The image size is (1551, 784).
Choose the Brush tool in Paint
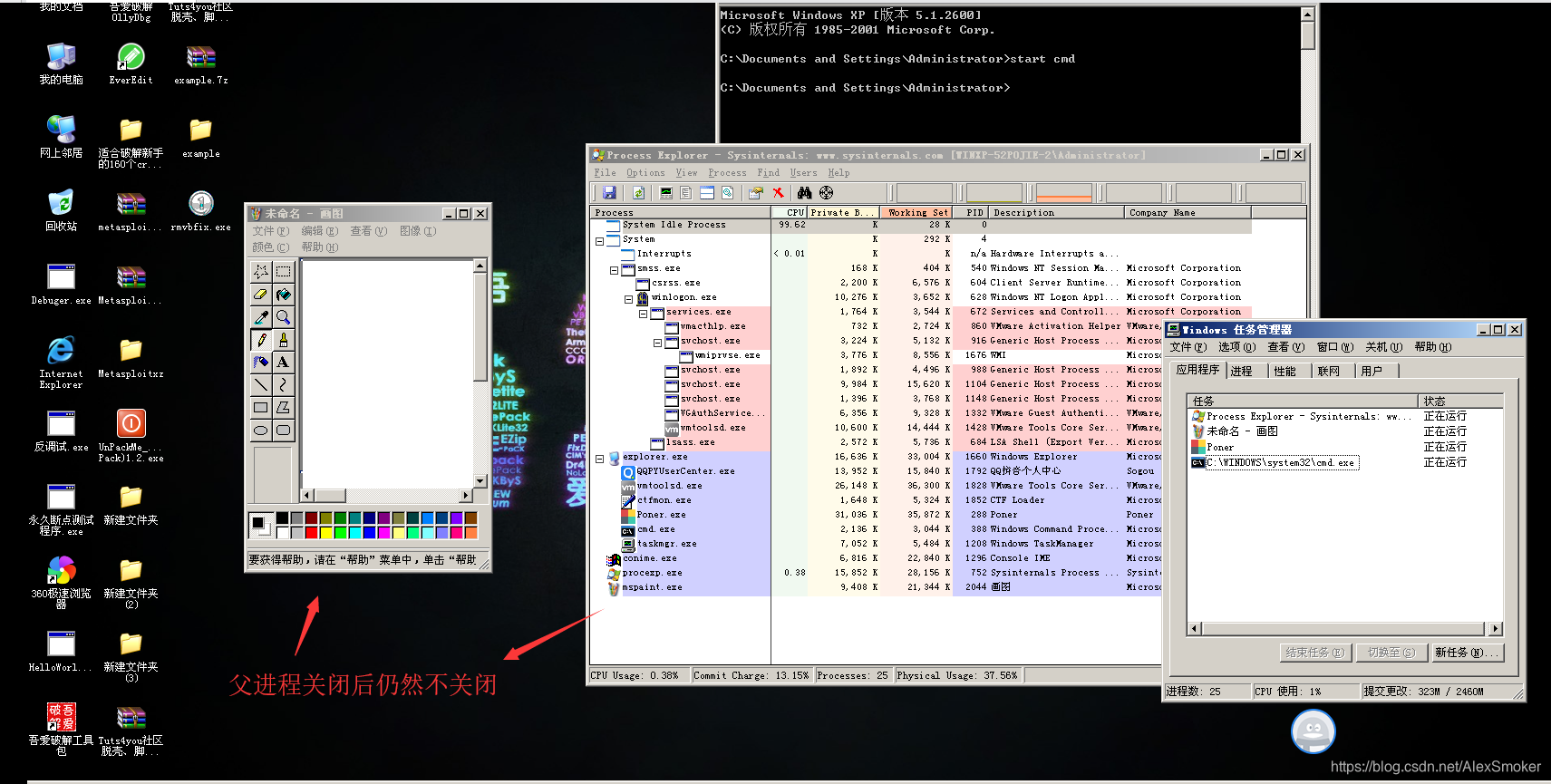pyautogui.click(x=284, y=339)
